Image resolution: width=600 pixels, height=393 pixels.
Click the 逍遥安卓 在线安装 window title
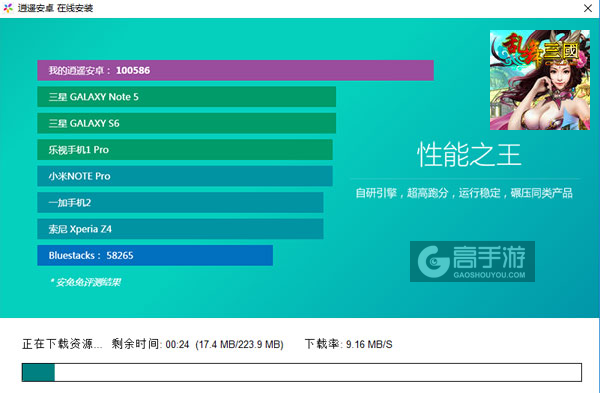tap(55, 8)
